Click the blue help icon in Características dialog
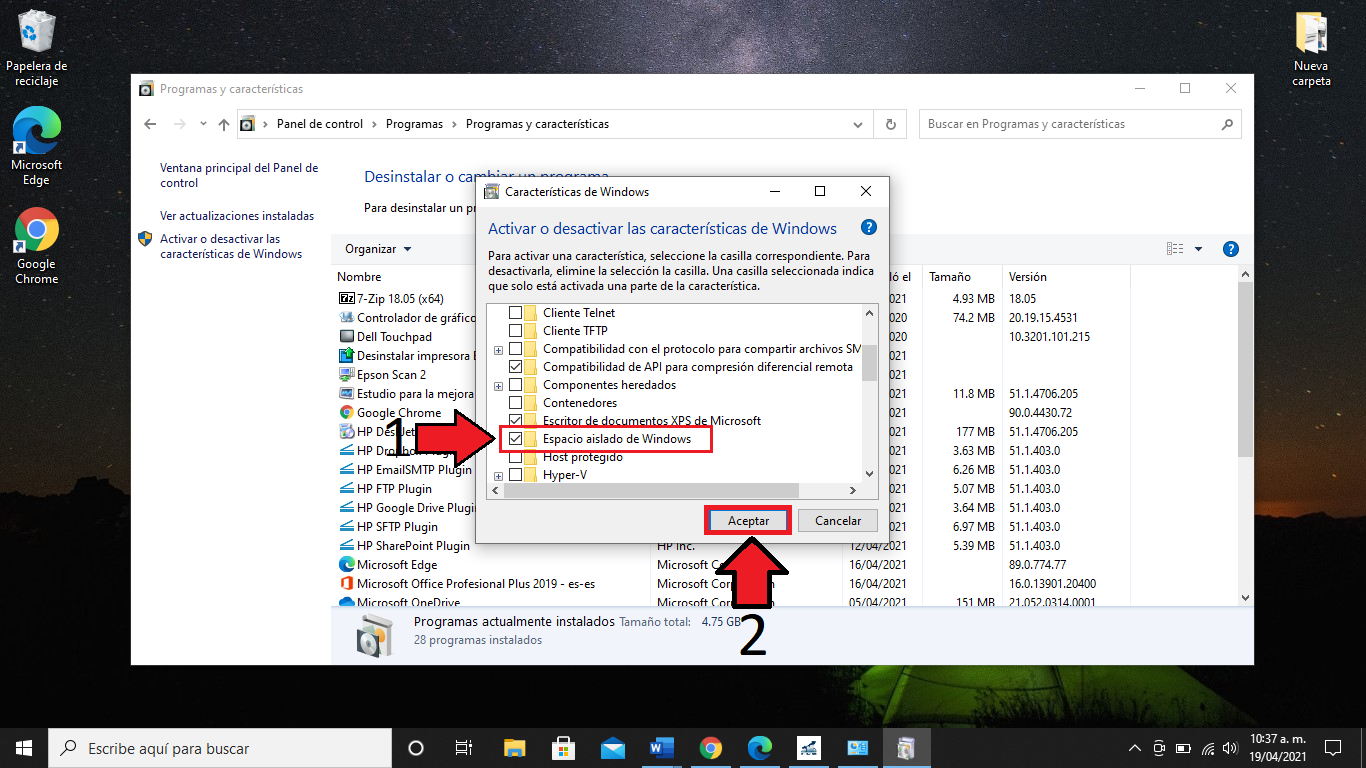The height and width of the screenshot is (768, 1366). (869, 228)
